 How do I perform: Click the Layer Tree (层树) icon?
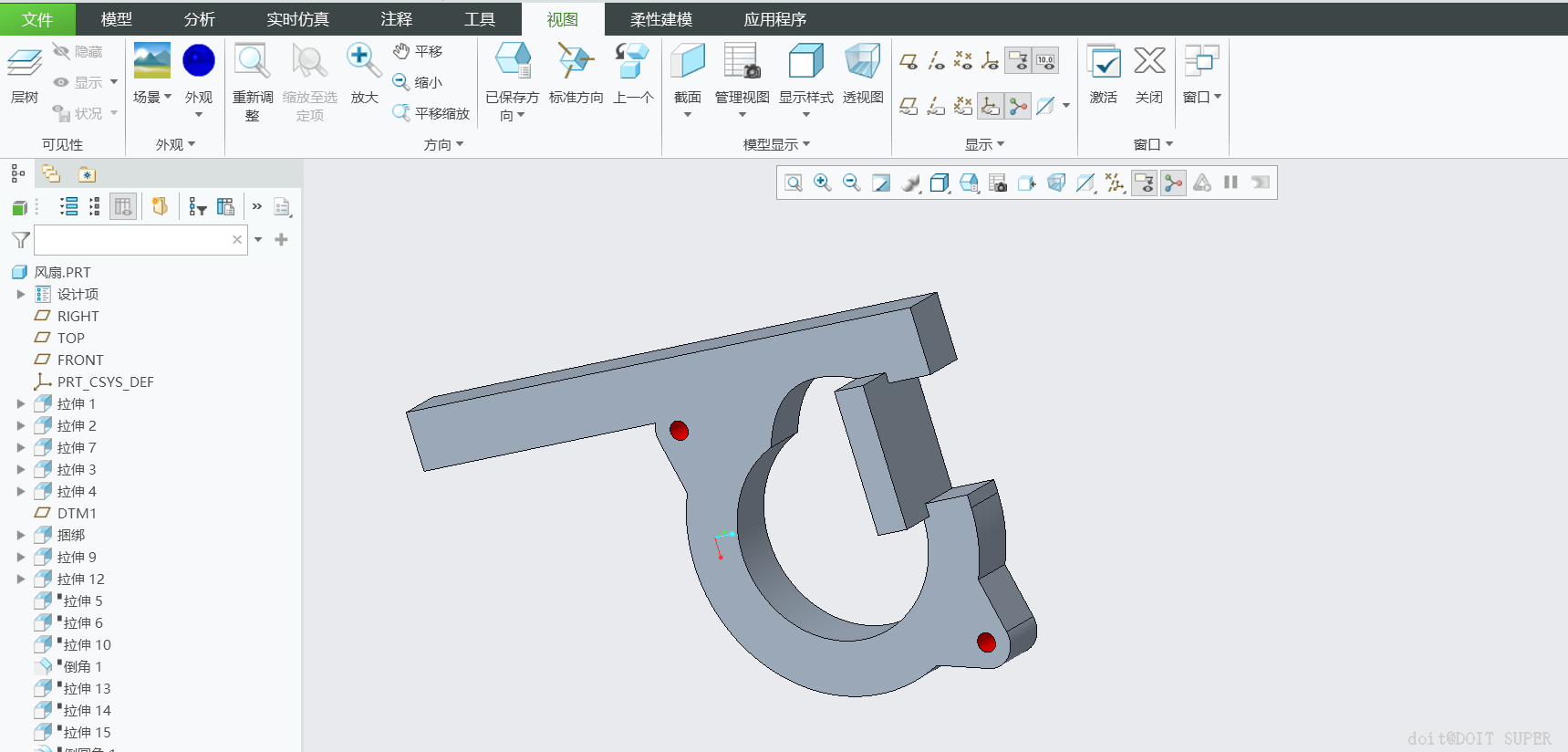point(25,64)
